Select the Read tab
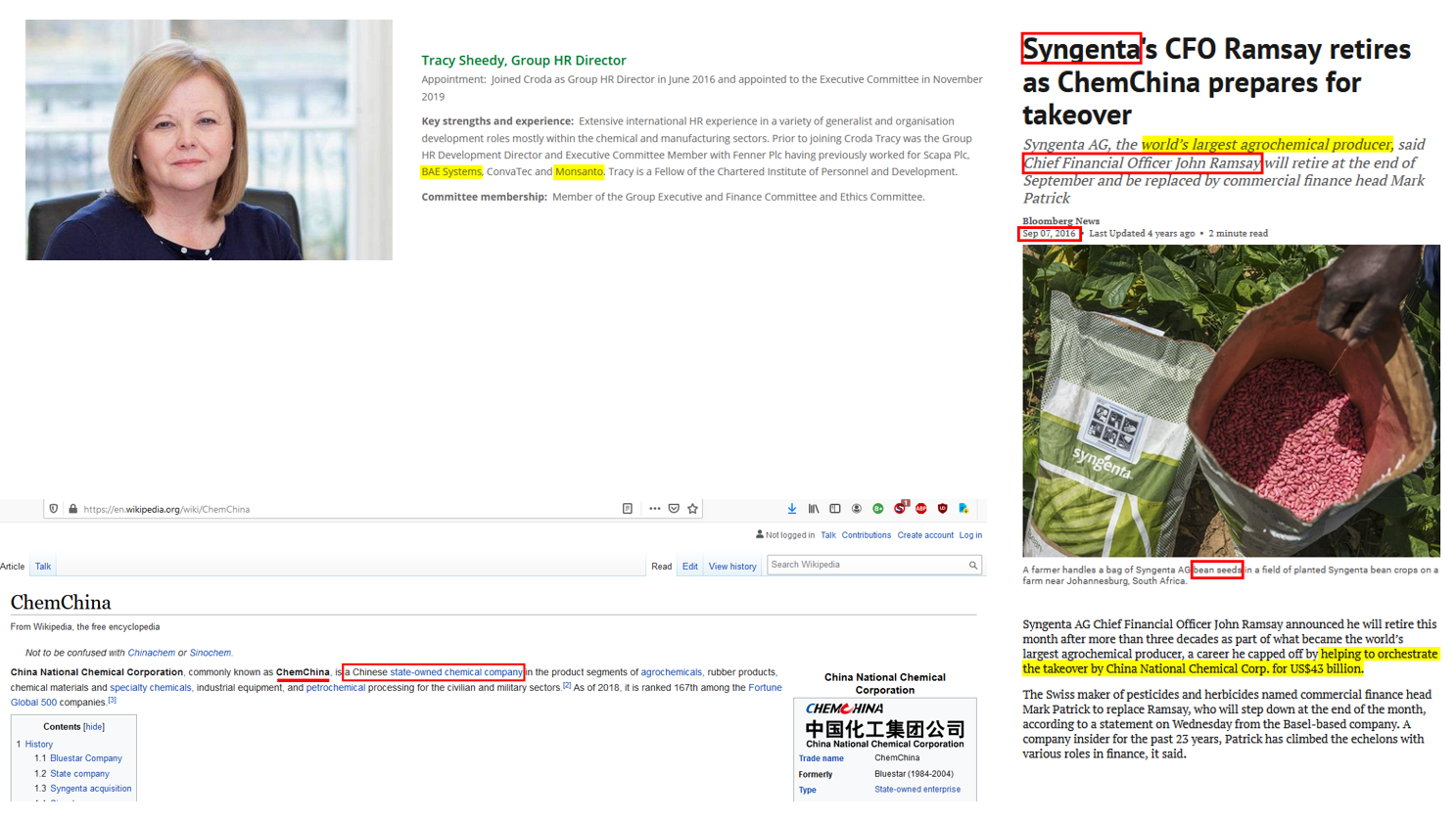The width and height of the screenshot is (1456, 822). click(662, 567)
